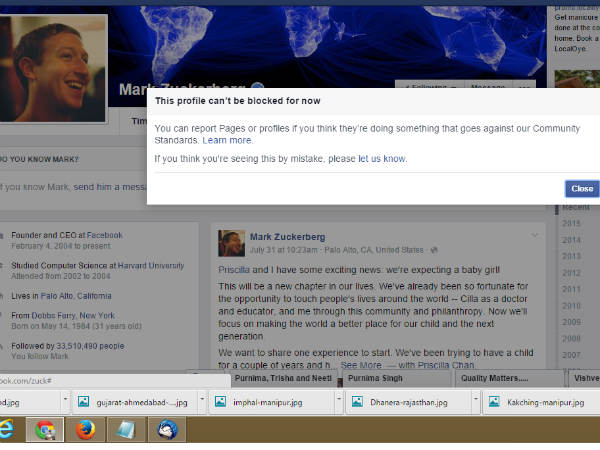Open the Learn more link
The image size is (600, 450).
click(x=227, y=140)
